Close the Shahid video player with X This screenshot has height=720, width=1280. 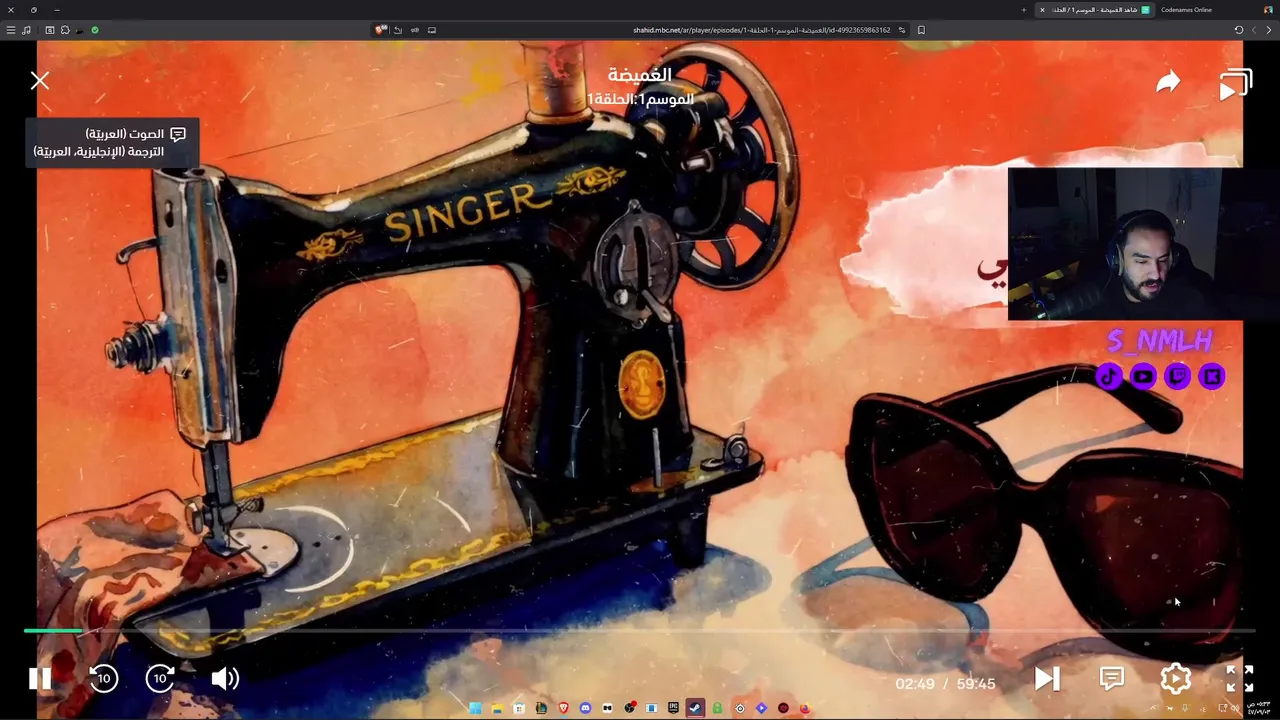(40, 81)
